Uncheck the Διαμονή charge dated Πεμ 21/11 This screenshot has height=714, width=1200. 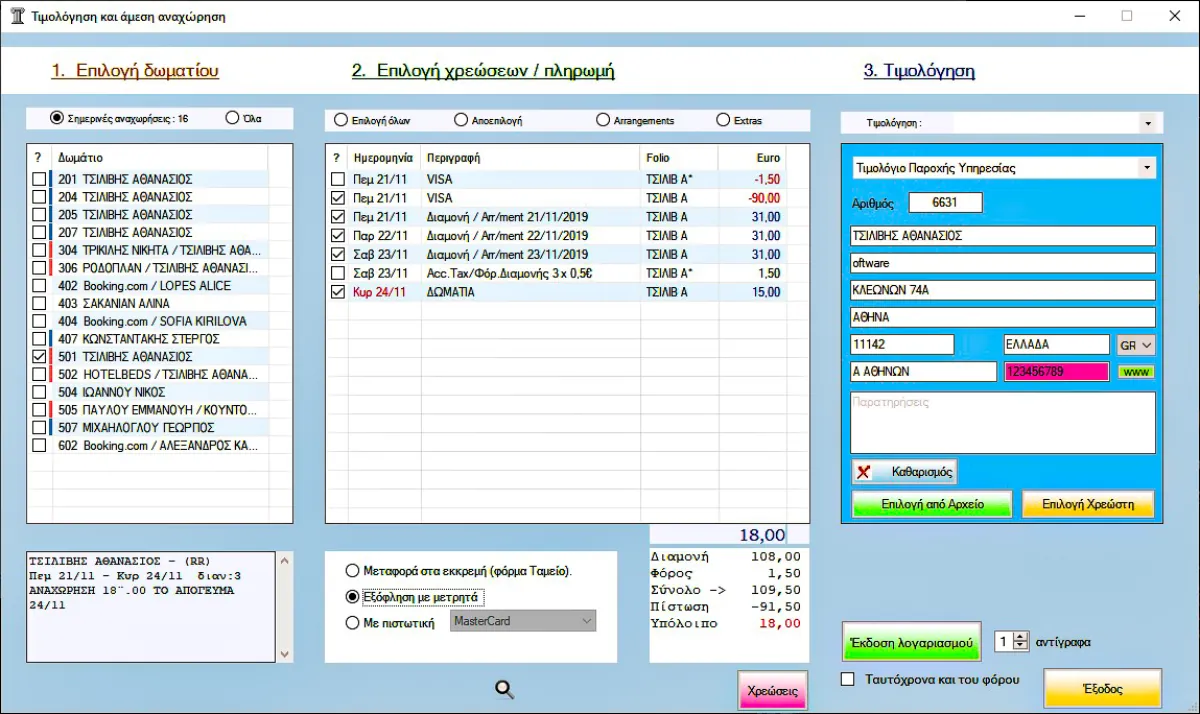[x=338, y=217]
